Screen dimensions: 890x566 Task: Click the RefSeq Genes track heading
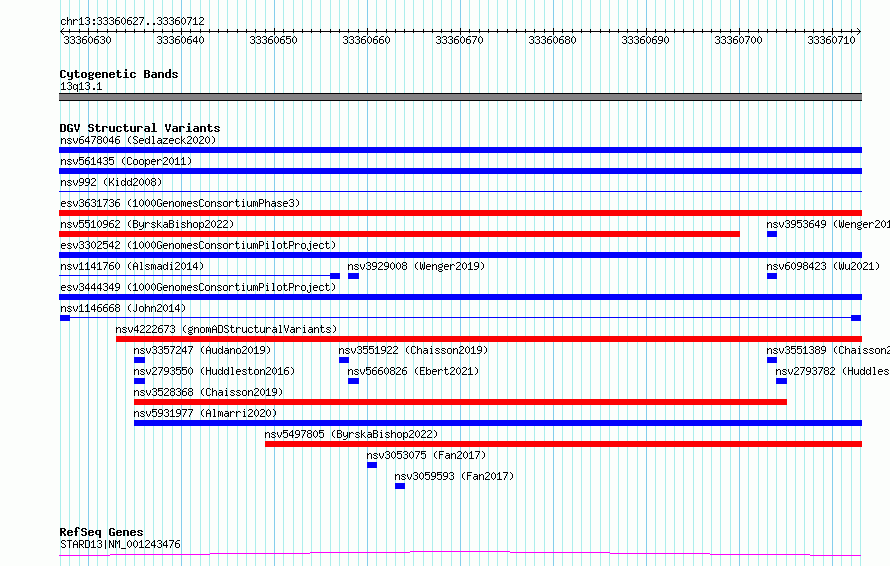click(x=101, y=532)
